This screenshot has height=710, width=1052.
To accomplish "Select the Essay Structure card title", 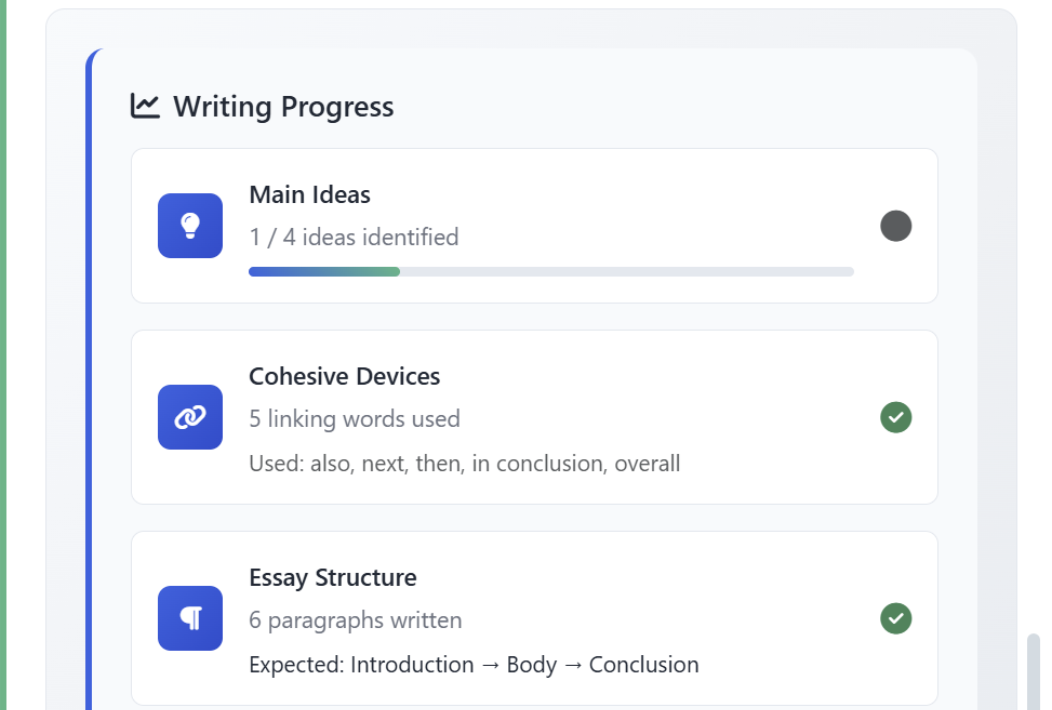I will click(333, 578).
